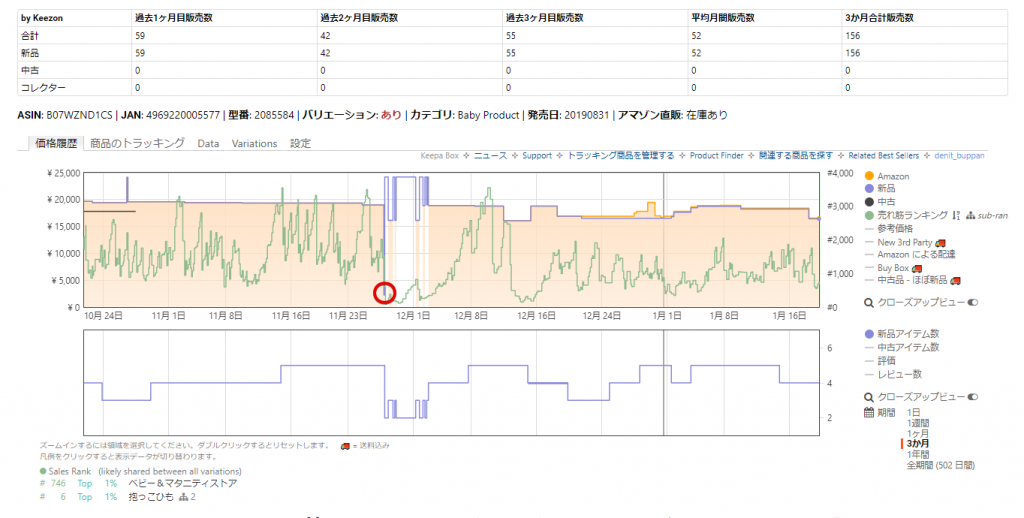
Task: Click the red circled point on chart
Action: [385, 293]
